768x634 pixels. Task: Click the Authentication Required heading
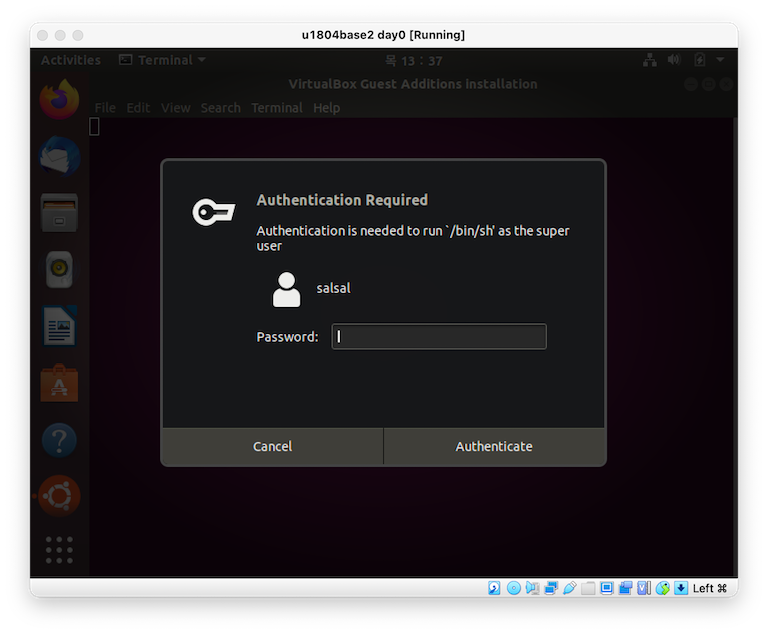click(342, 200)
